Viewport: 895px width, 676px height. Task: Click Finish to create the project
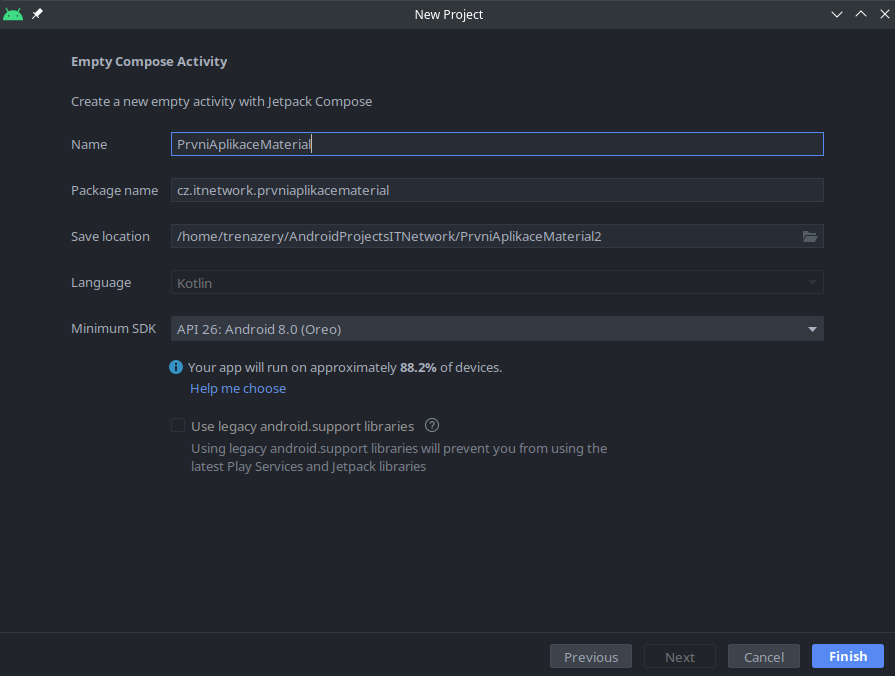(847, 657)
